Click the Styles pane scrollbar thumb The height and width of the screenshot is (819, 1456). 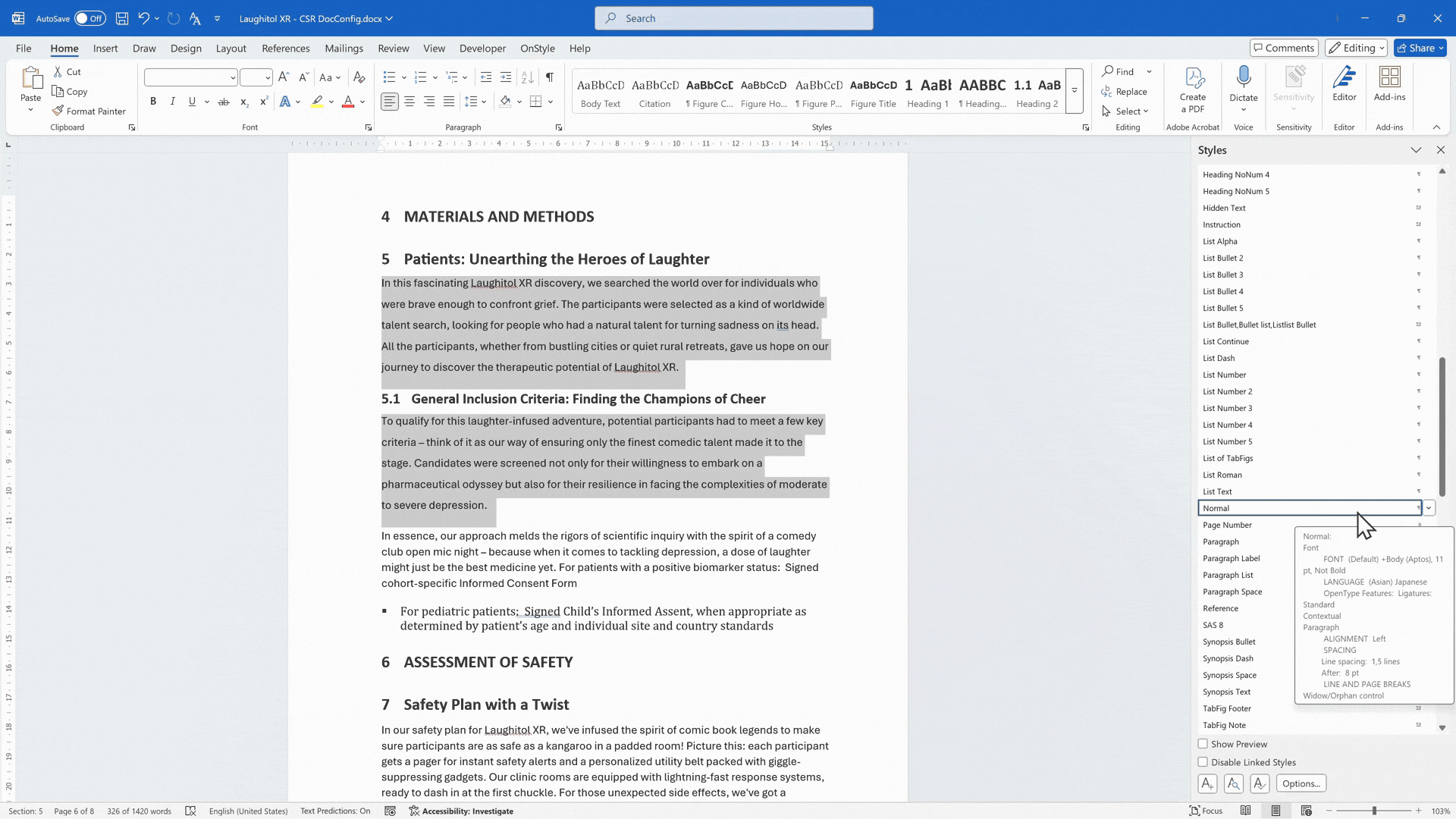(x=1442, y=427)
